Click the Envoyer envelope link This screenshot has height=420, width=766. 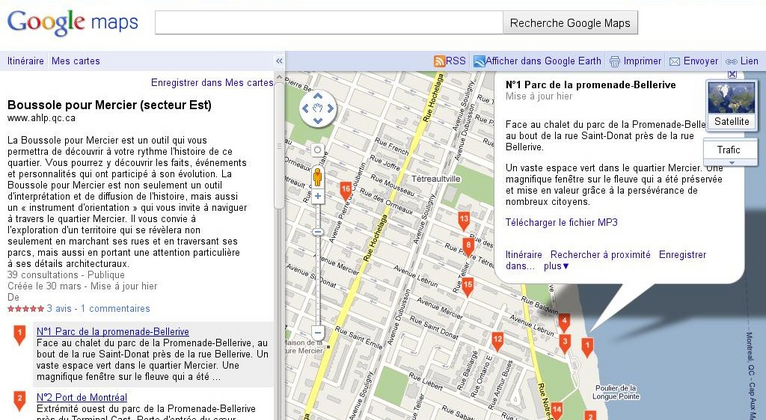click(x=694, y=61)
